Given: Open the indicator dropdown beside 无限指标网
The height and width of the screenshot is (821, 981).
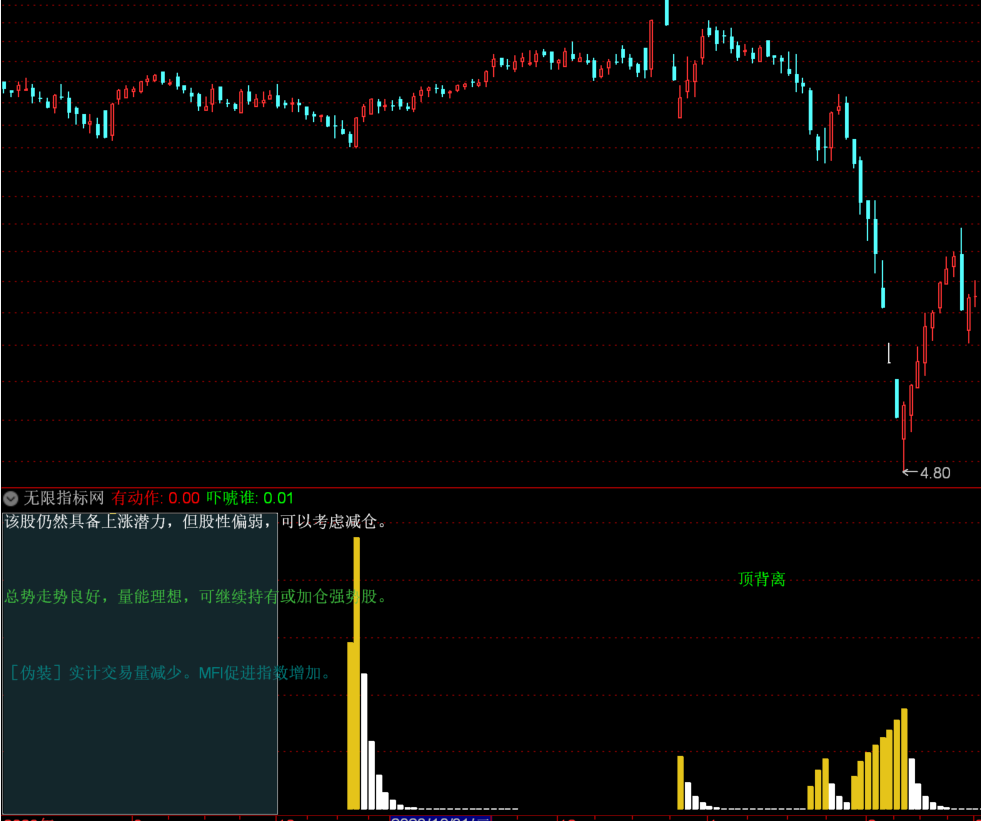Looking at the screenshot, I should [x=11, y=499].
